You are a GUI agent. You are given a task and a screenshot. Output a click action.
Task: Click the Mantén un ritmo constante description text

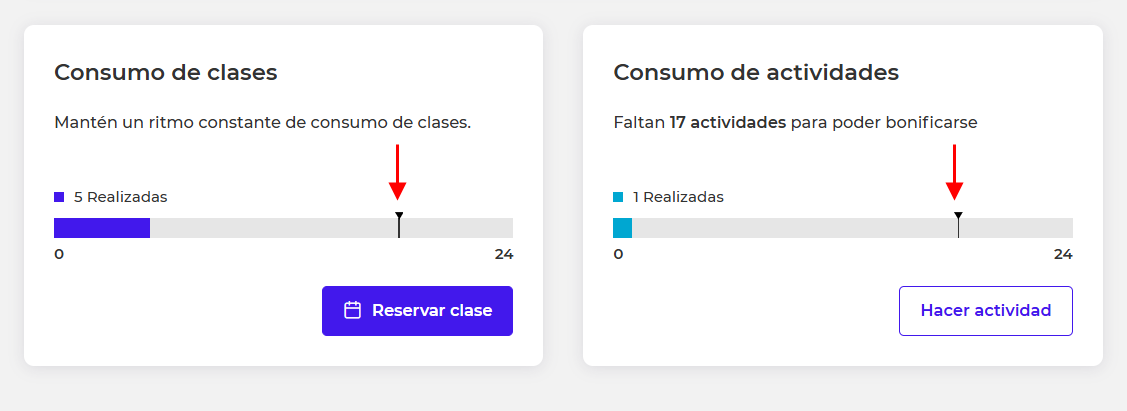coord(262,123)
